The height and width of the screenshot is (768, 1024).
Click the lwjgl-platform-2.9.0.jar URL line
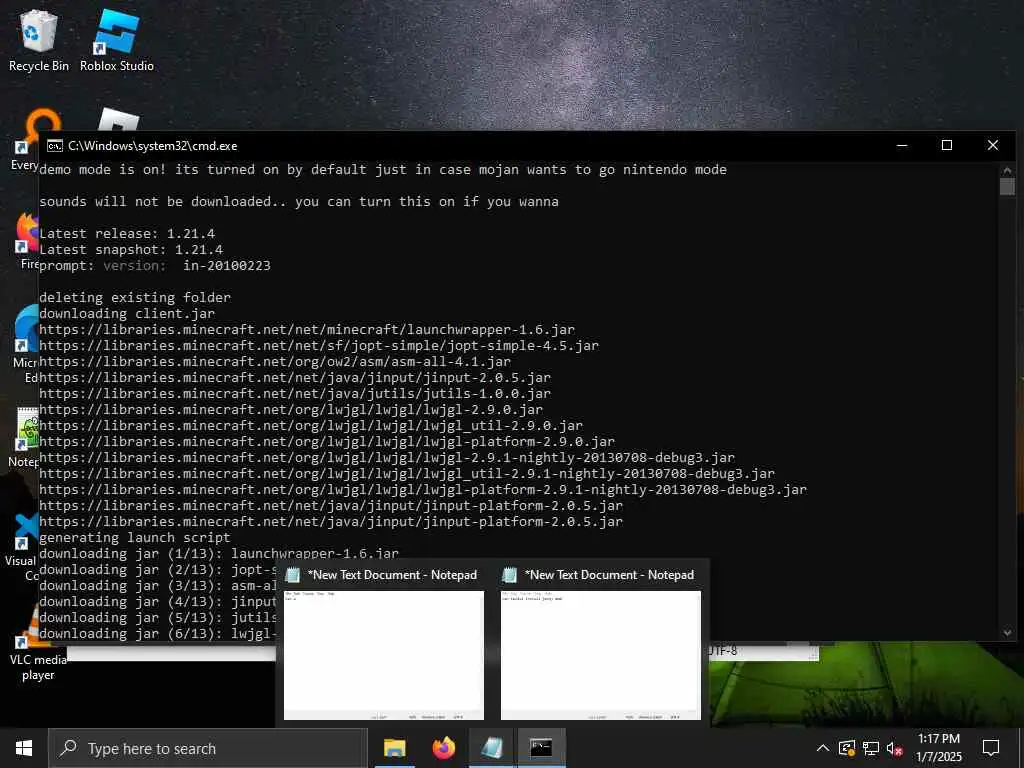(327, 441)
